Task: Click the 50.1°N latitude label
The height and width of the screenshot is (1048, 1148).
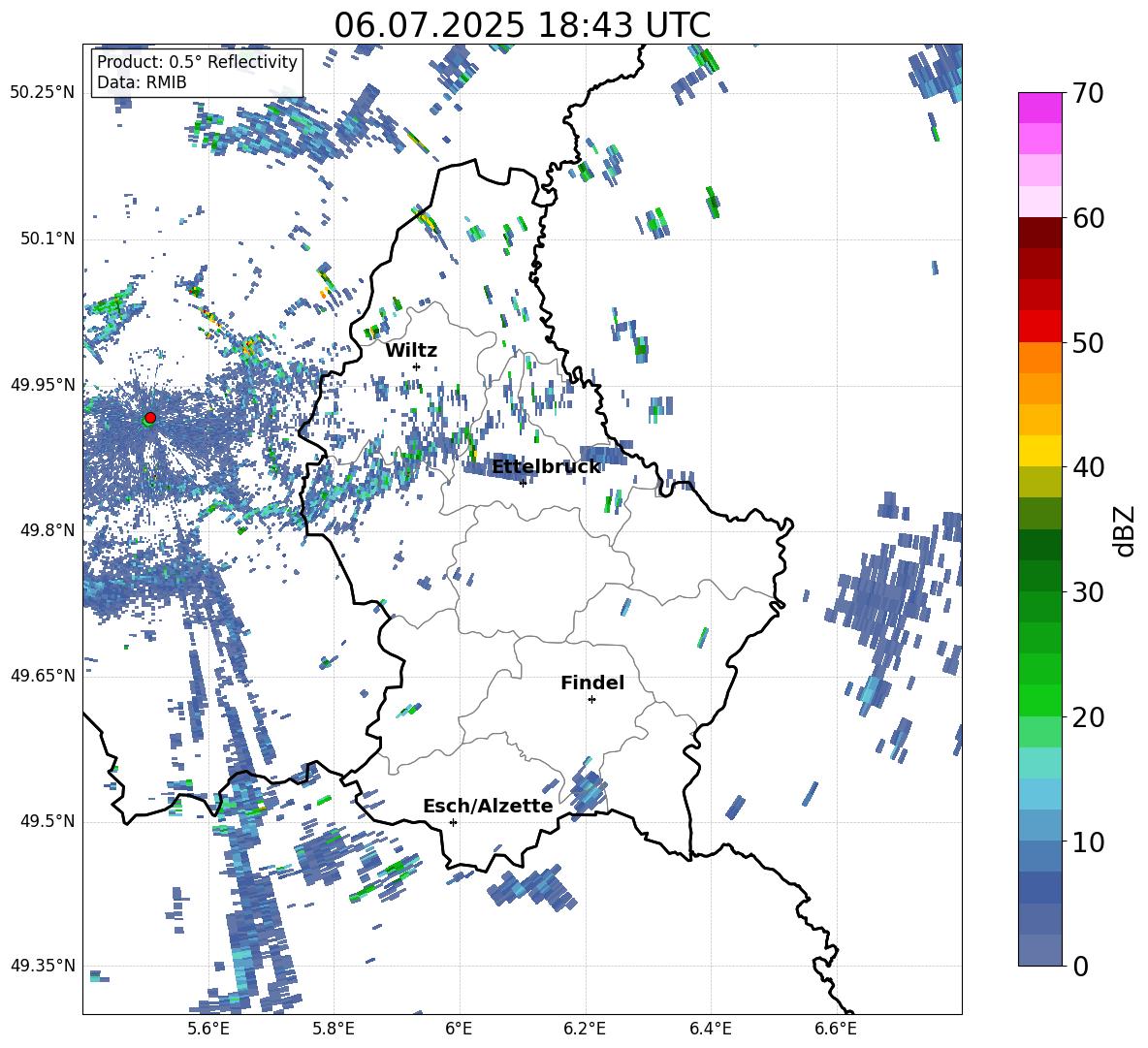Action: 48,238
